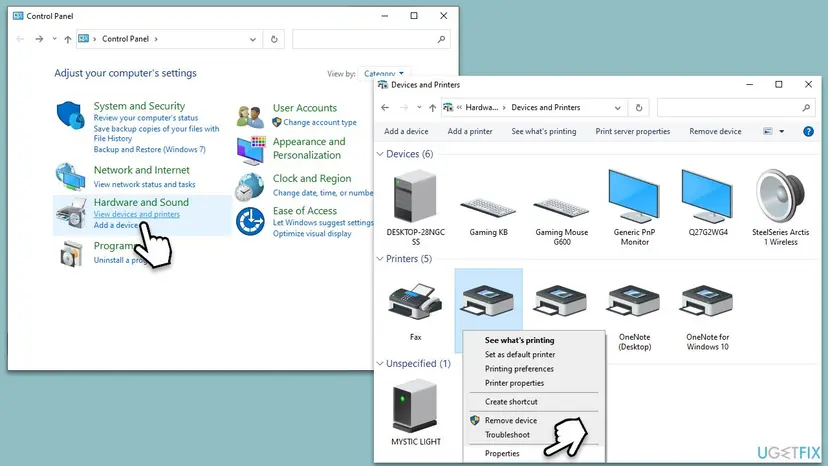
Task: Open View devices and printers link
Action: [x=137, y=215]
